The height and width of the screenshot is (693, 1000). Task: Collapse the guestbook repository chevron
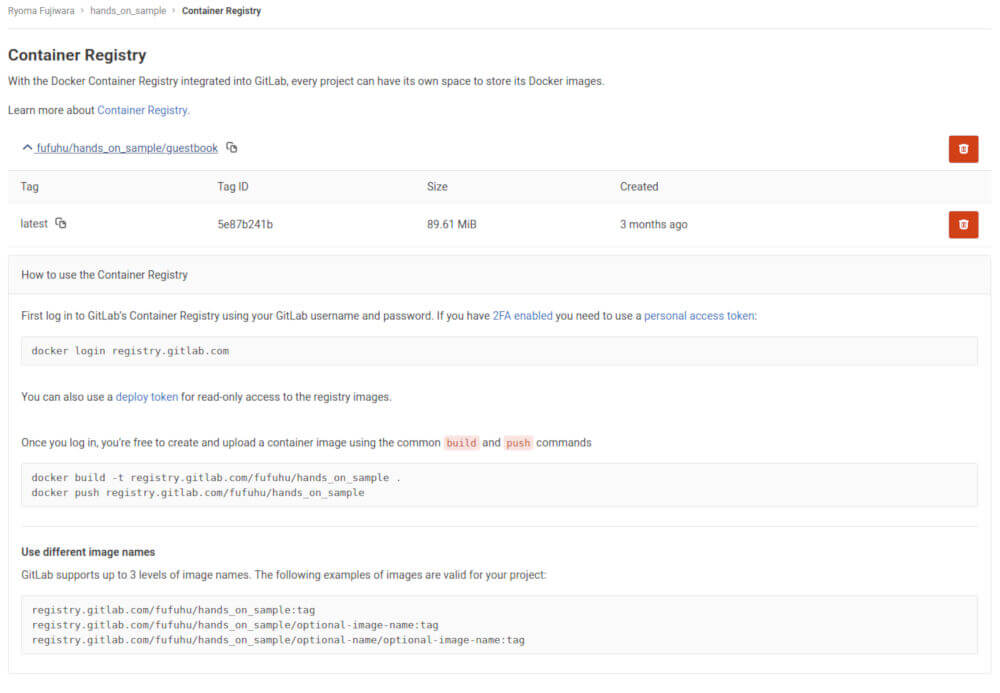click(x=27, y=147)
